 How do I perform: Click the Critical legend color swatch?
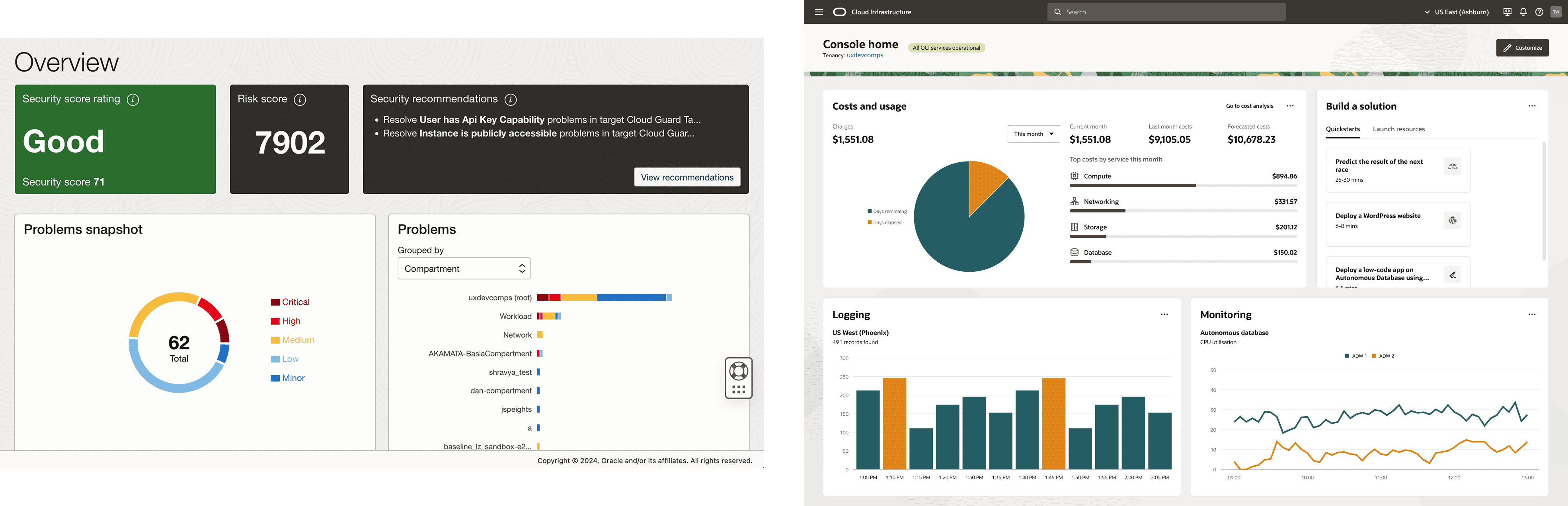coord(275,302)
